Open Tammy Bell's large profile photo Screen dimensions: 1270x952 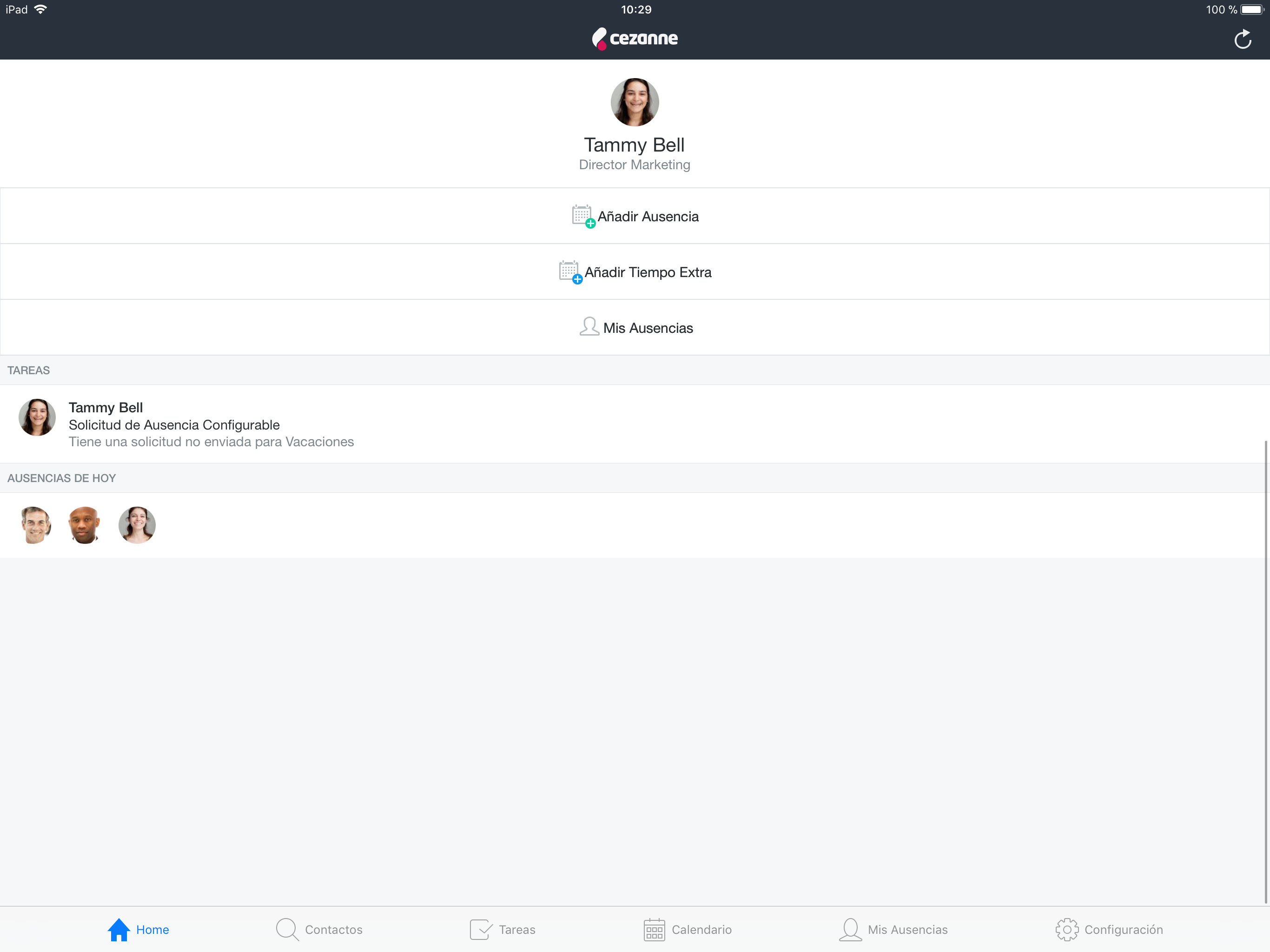coord(635,102)
